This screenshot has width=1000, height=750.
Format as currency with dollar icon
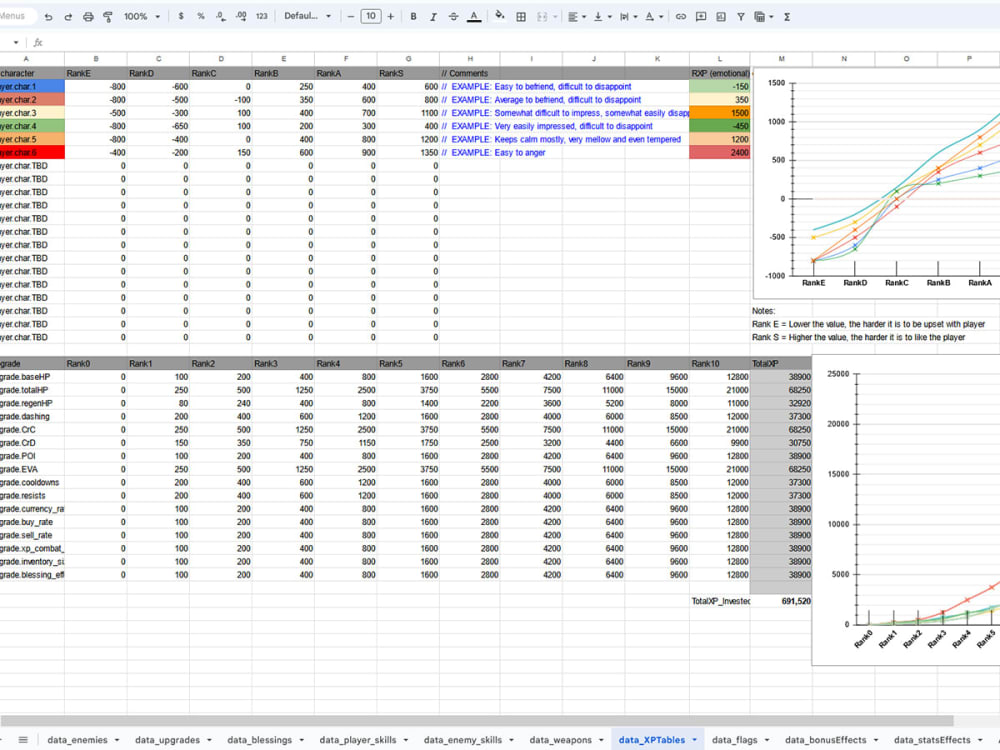pyautogui.click(x=181, y=17)
